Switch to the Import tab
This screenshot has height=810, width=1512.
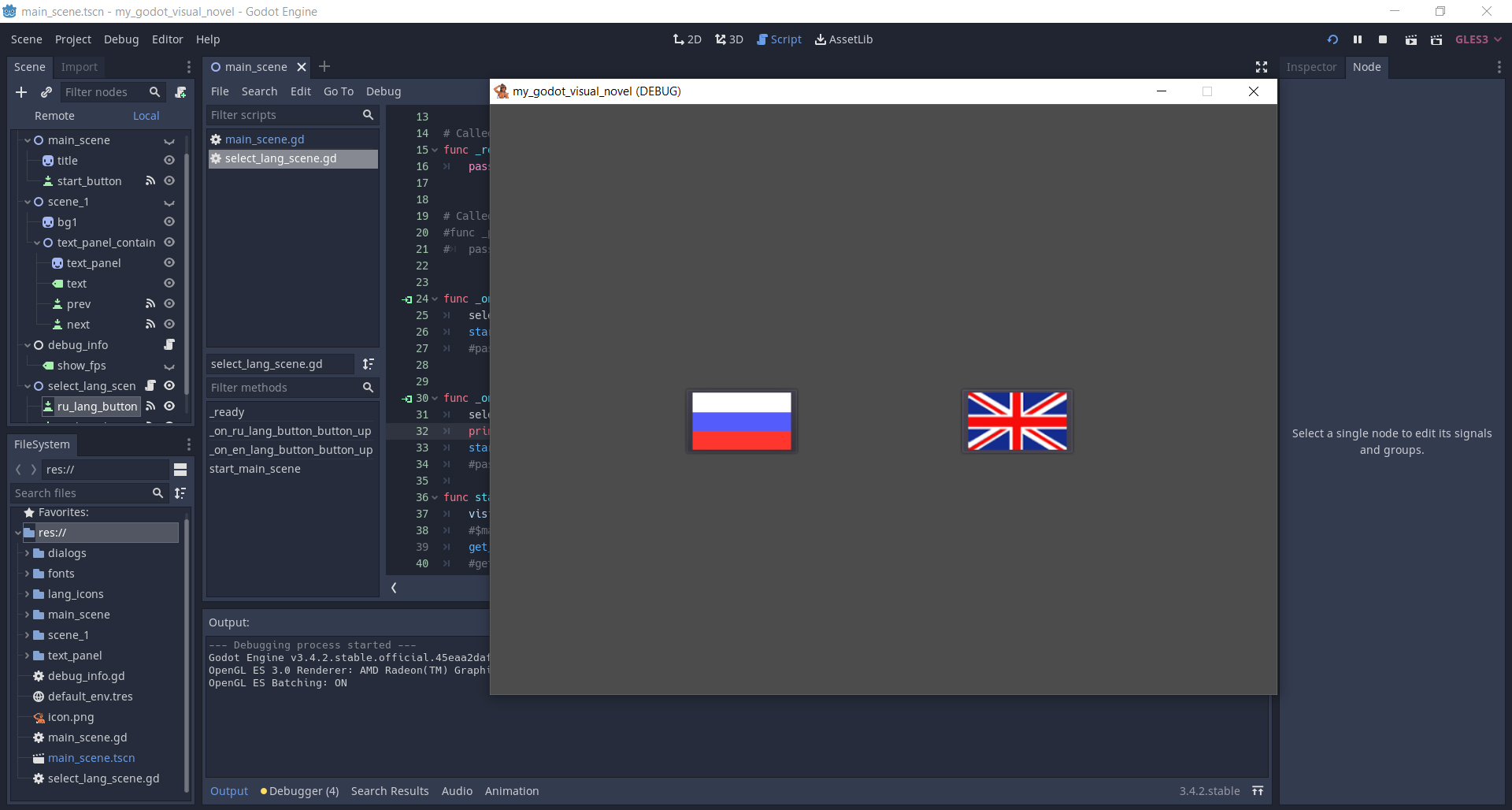80,67
